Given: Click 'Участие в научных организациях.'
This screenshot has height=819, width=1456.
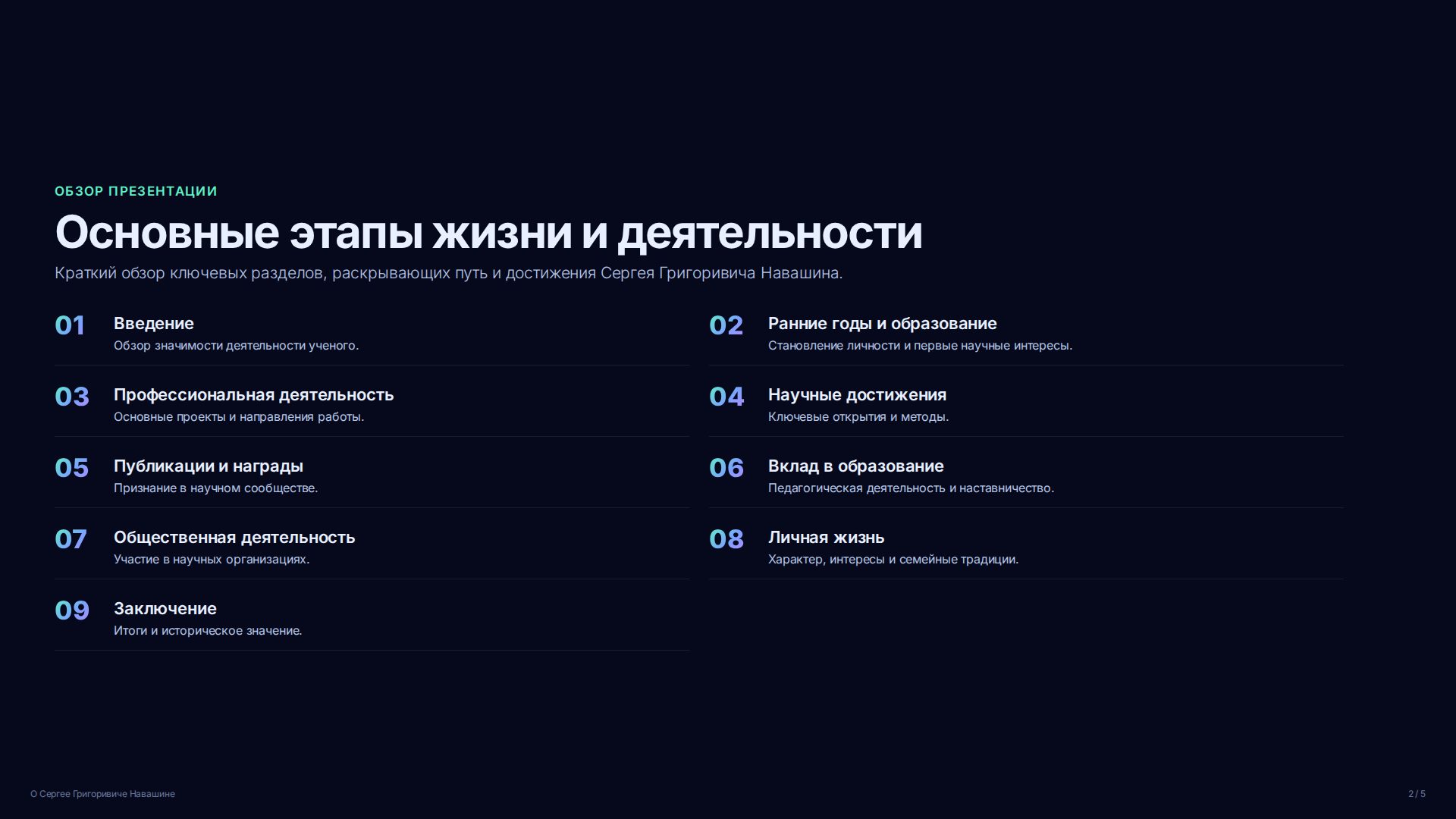Looking at the screenshot, I should point(212,560).
